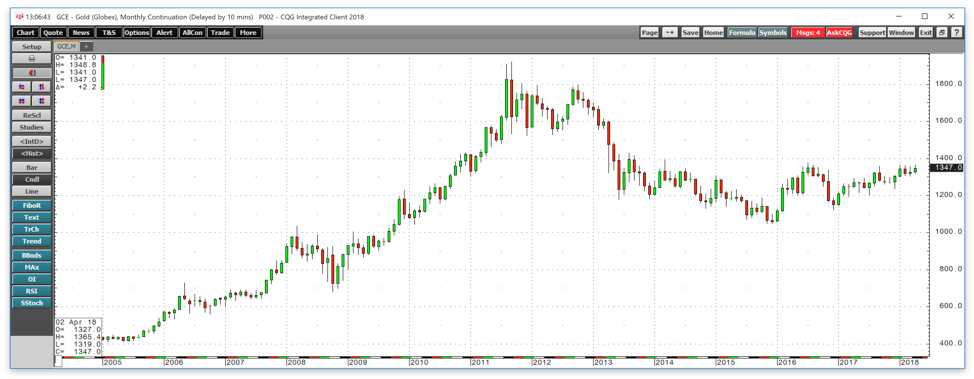Click the 1347.0 current price label
974x379 pixels.
point(946,168)
